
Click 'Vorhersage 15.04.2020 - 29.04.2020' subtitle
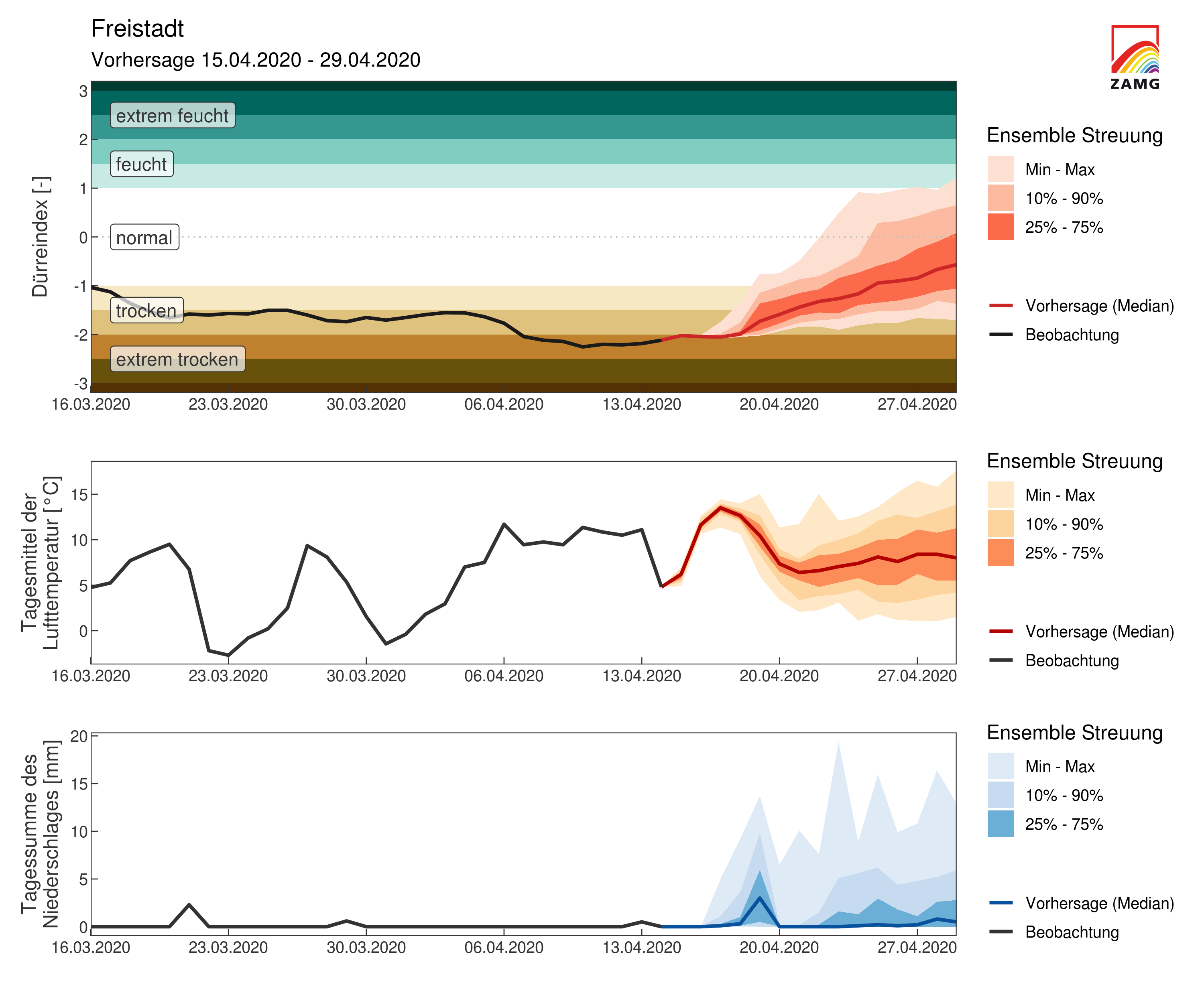[x=256, y=60]
